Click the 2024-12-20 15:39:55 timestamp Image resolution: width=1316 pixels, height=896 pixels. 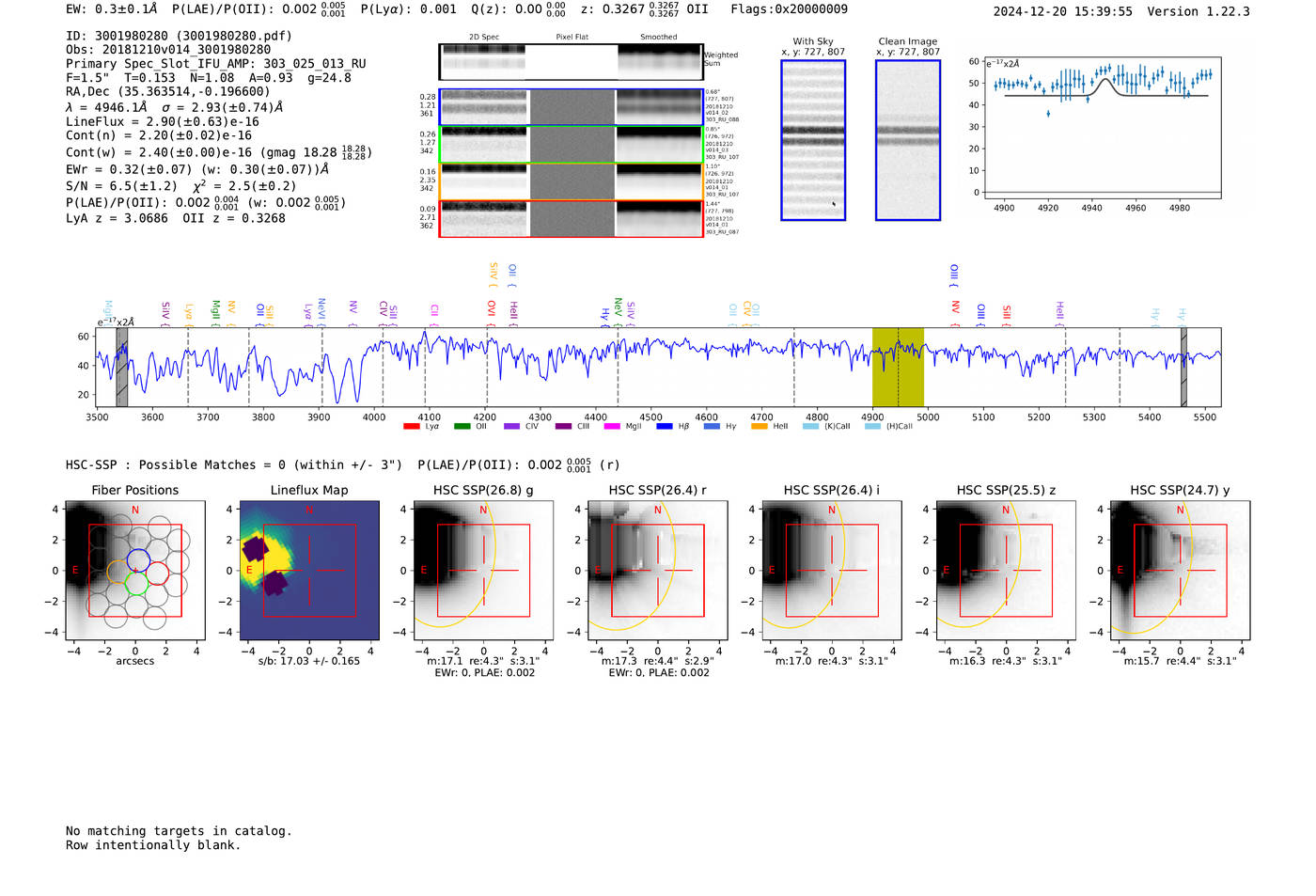click(1063, 11)
